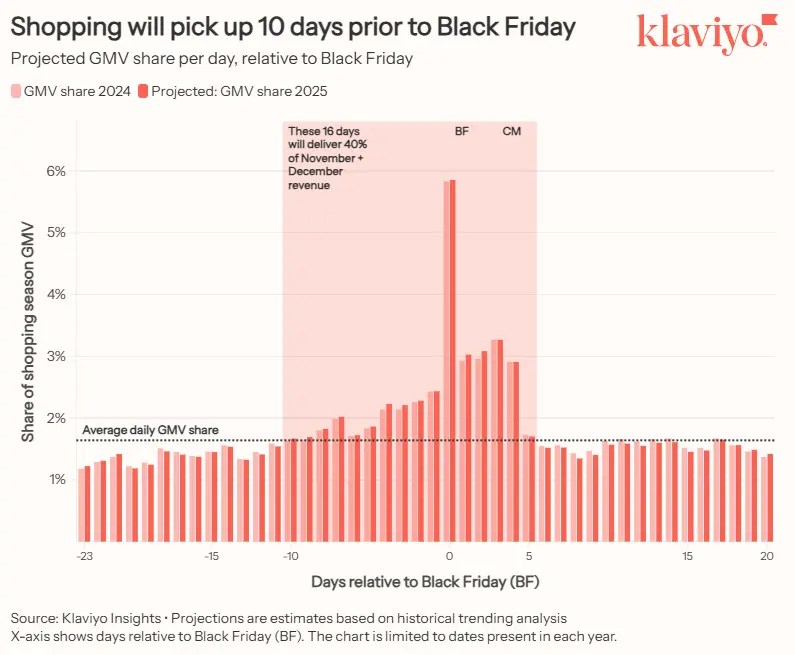
Task: Click the 16 days annotation text
Action: 326,158
